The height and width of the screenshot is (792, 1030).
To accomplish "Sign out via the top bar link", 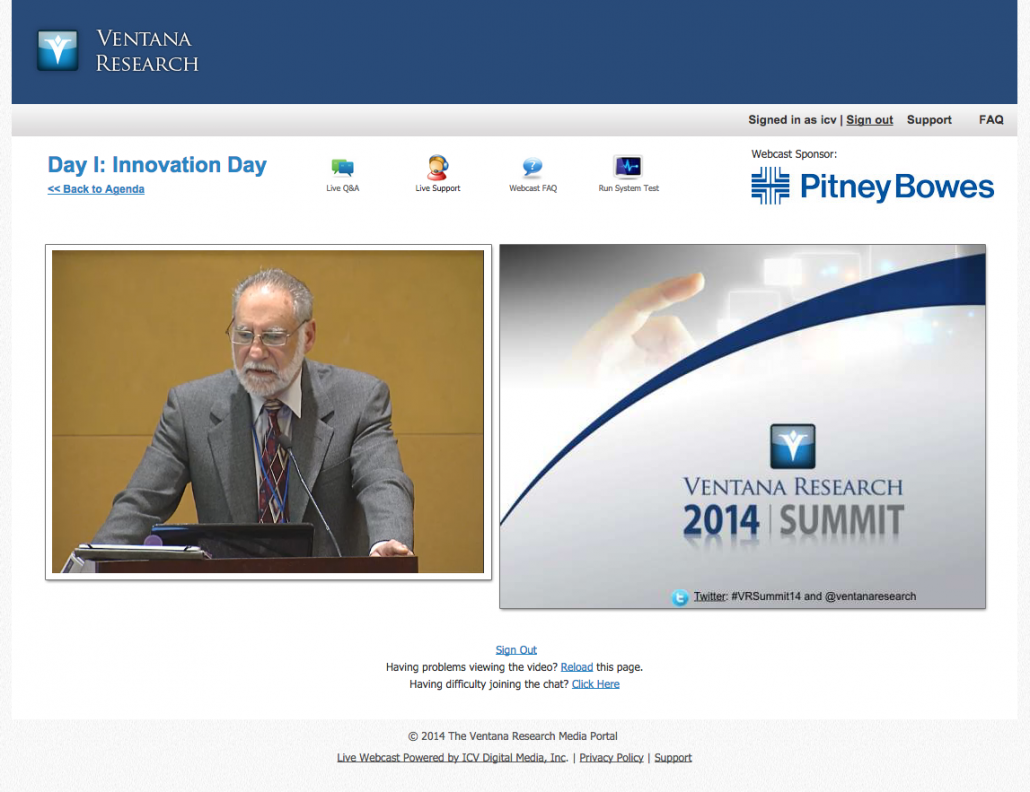I will pos(869,120).
